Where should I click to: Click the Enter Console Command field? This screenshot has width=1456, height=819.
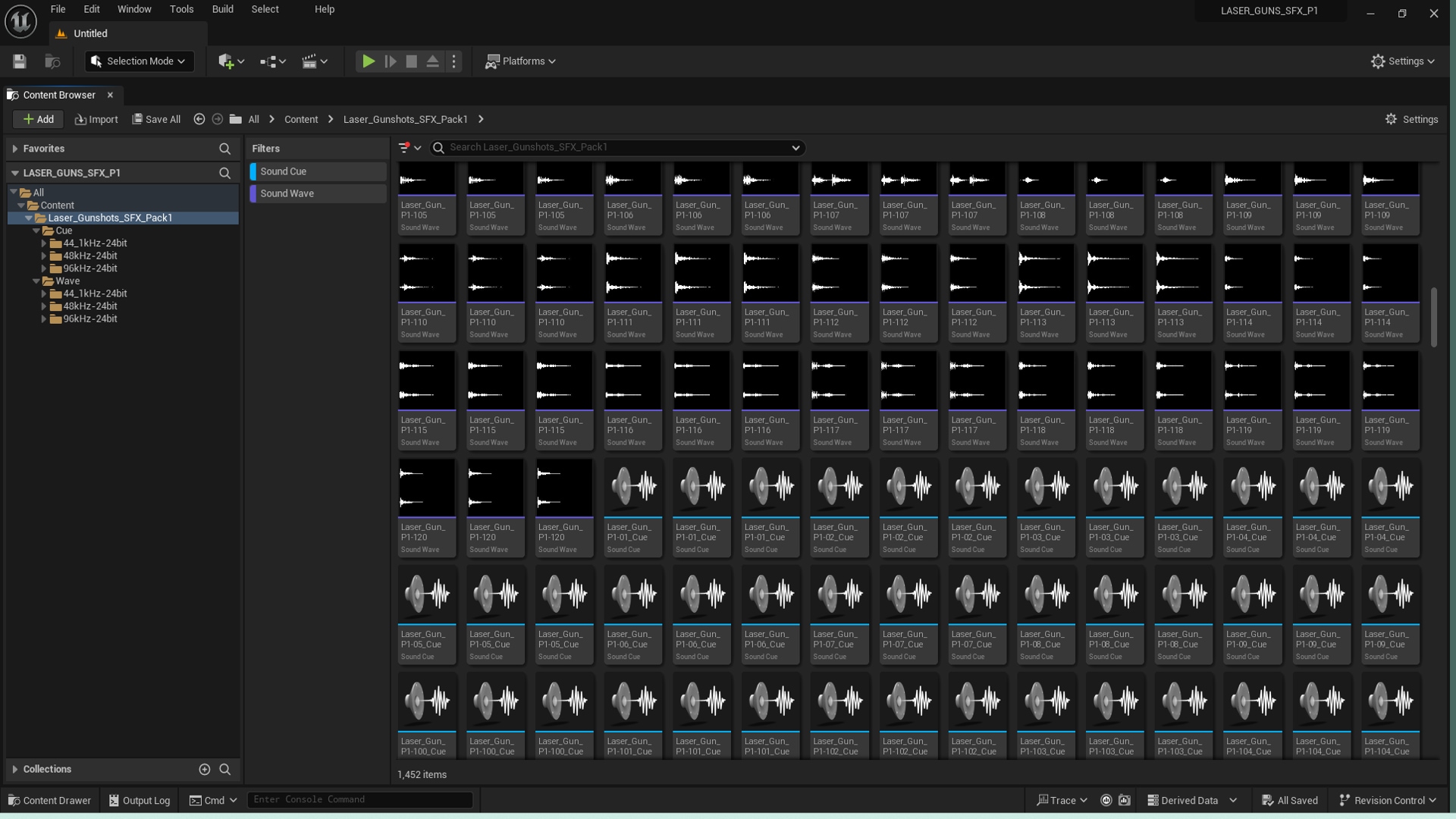[360, 799]
